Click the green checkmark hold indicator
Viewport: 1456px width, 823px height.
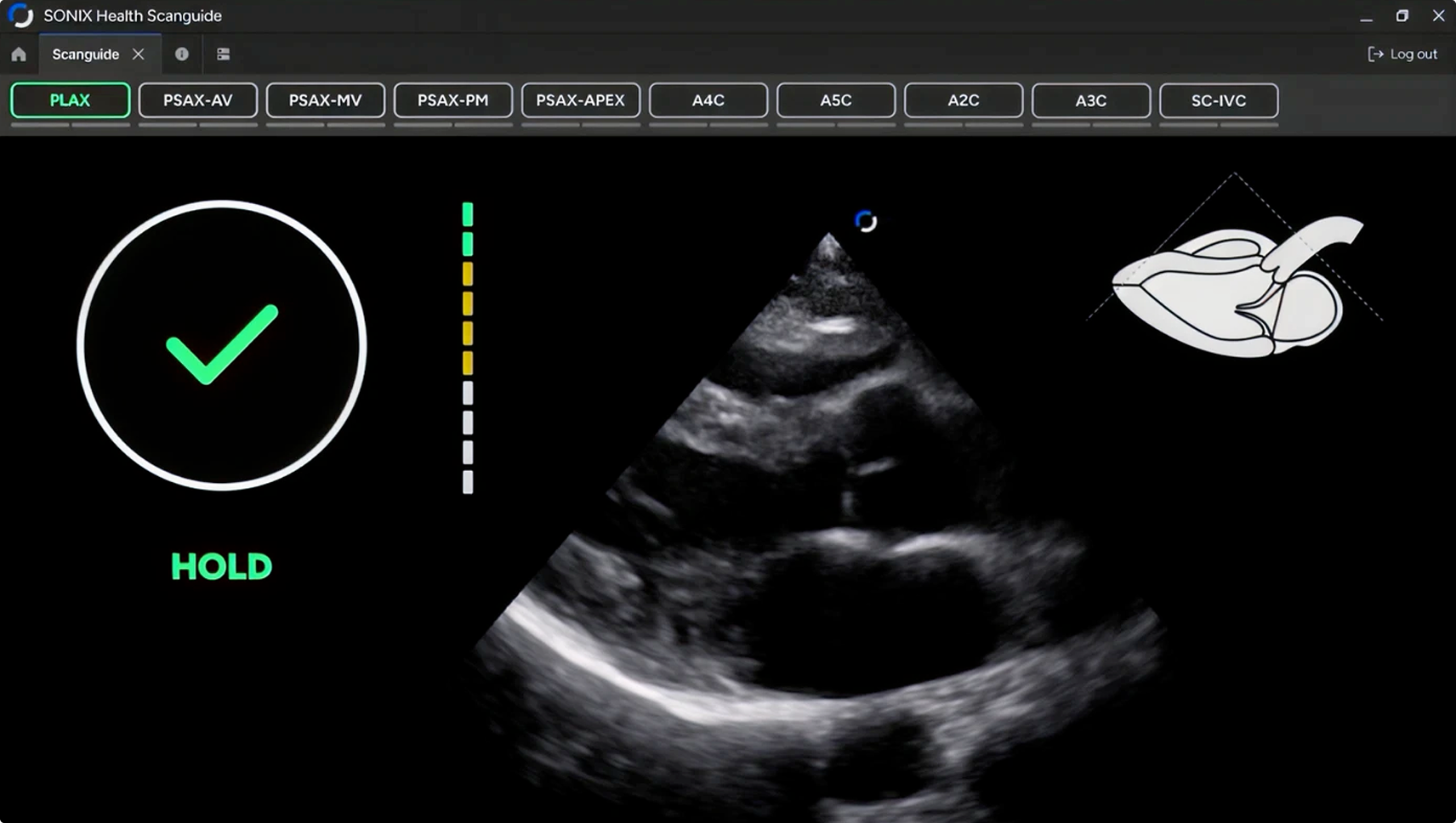[222, 345]
